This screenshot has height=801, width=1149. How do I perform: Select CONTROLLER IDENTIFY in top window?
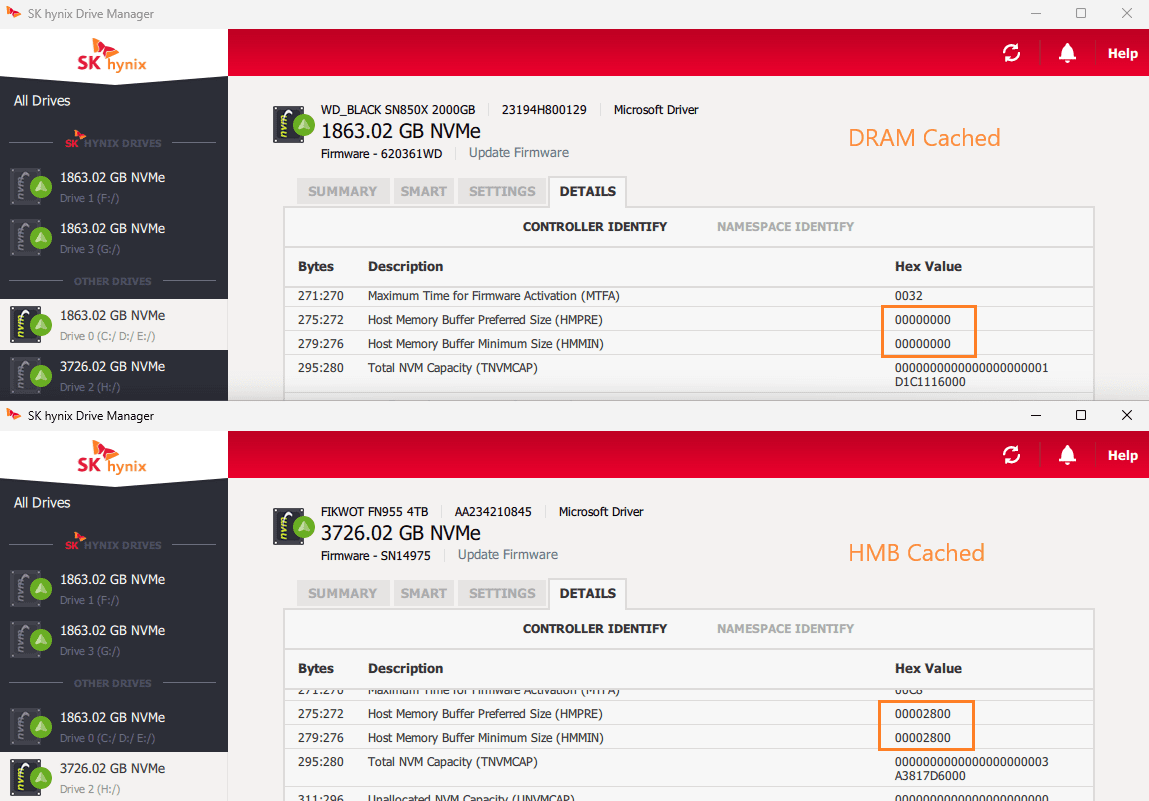coord(594,227)
